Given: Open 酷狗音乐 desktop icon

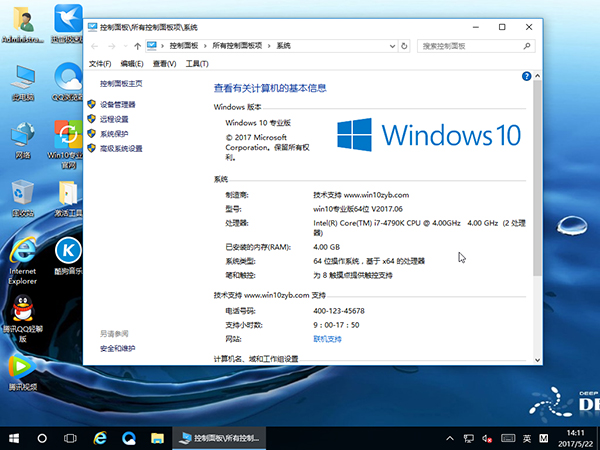Looking at the screenshot, I should point(67,256).
